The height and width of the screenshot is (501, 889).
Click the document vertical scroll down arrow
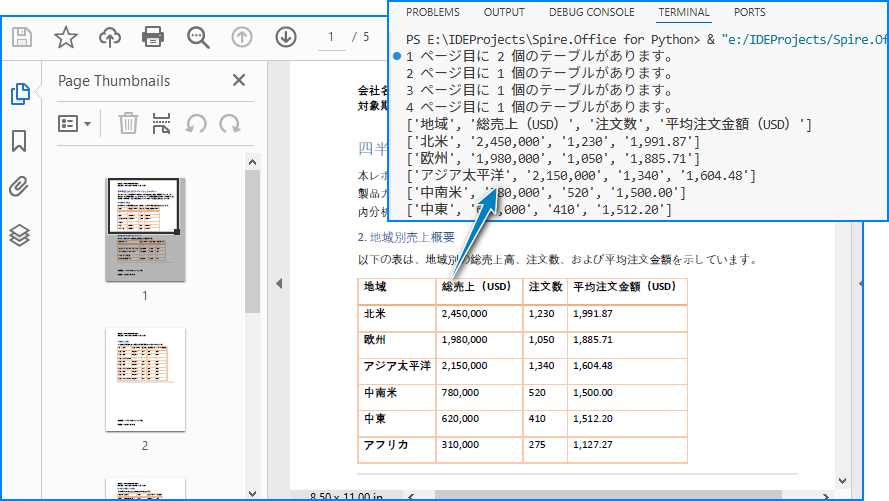point(843,481)
